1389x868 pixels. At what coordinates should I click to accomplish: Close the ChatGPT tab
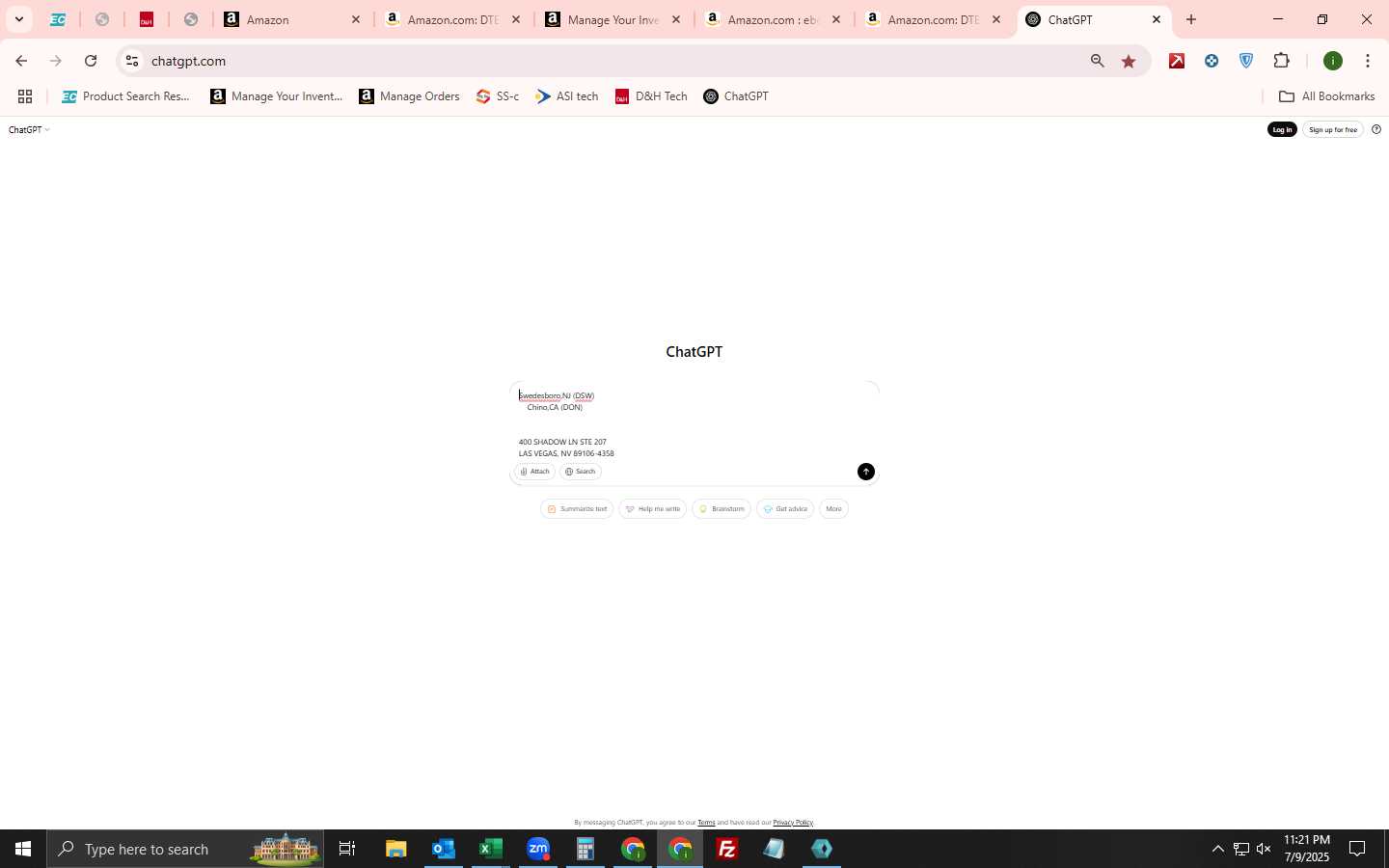click(x=1157, y=19)
